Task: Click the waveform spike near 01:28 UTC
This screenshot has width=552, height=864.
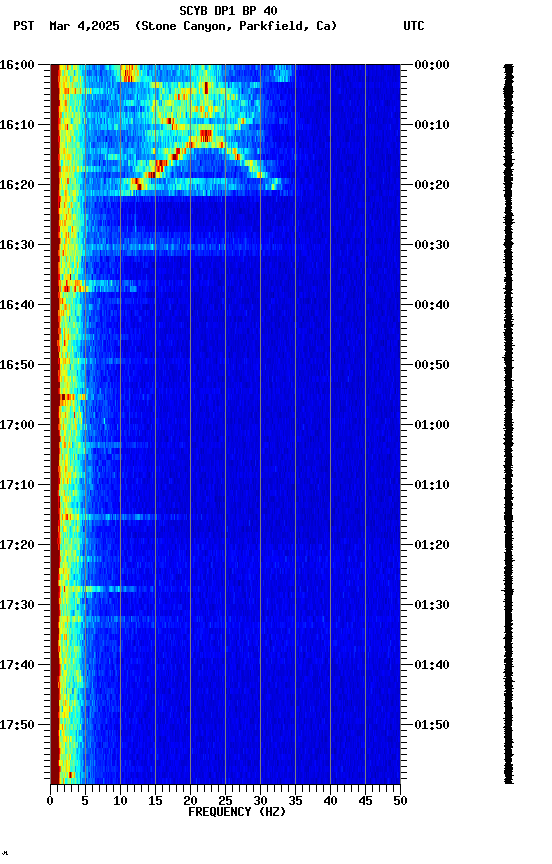Action: [507, 591]
